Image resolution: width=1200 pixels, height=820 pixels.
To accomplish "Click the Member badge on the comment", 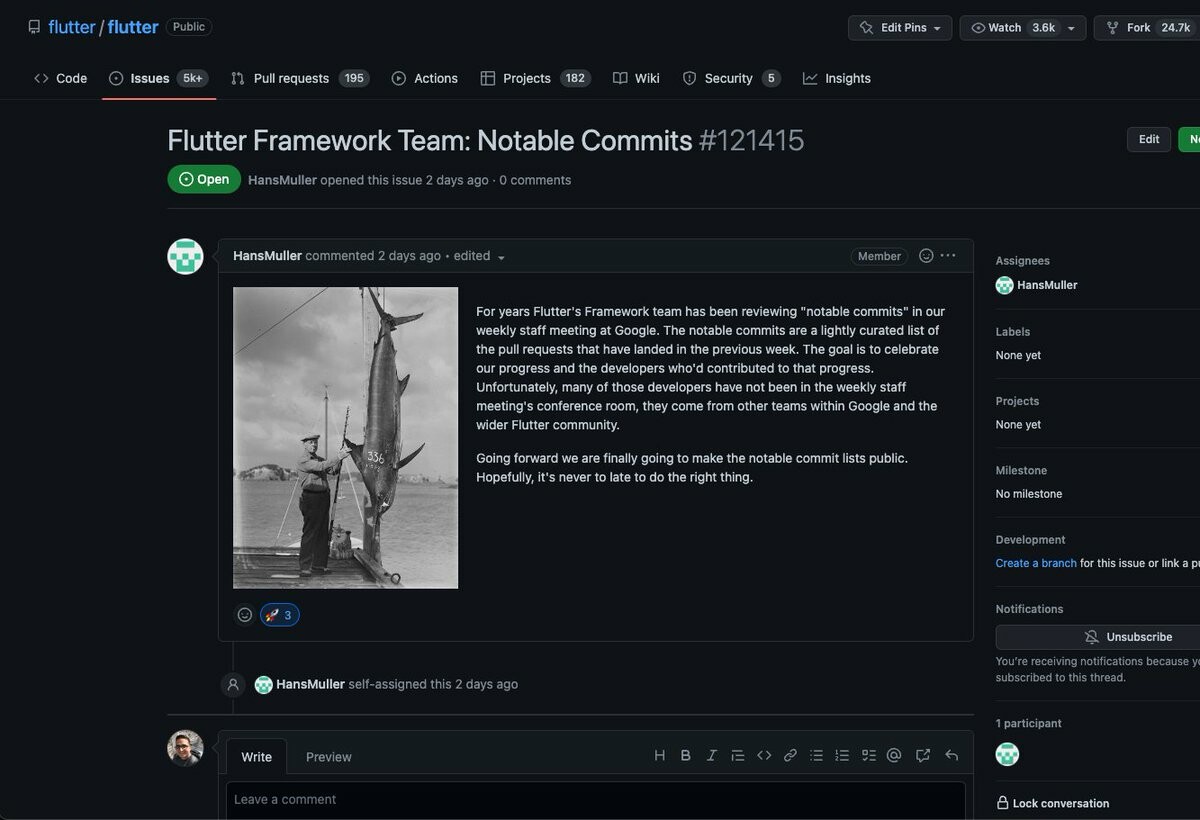I will tap(879, 256).
